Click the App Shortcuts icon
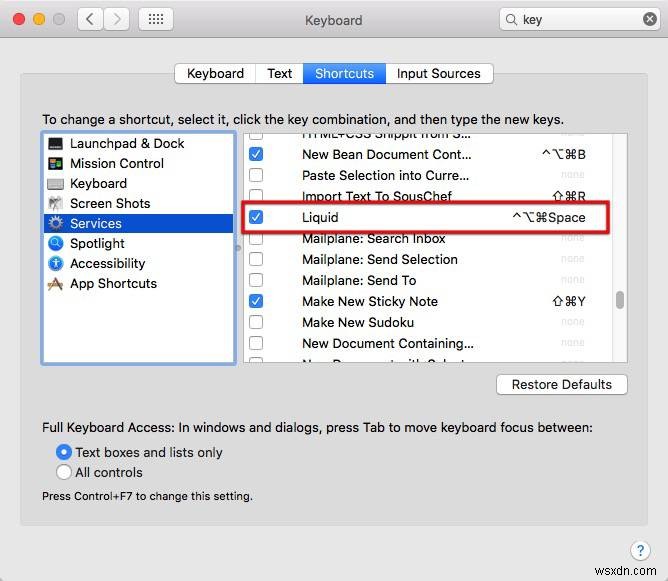This screenshot has width=668, height=581. point(55,283)
